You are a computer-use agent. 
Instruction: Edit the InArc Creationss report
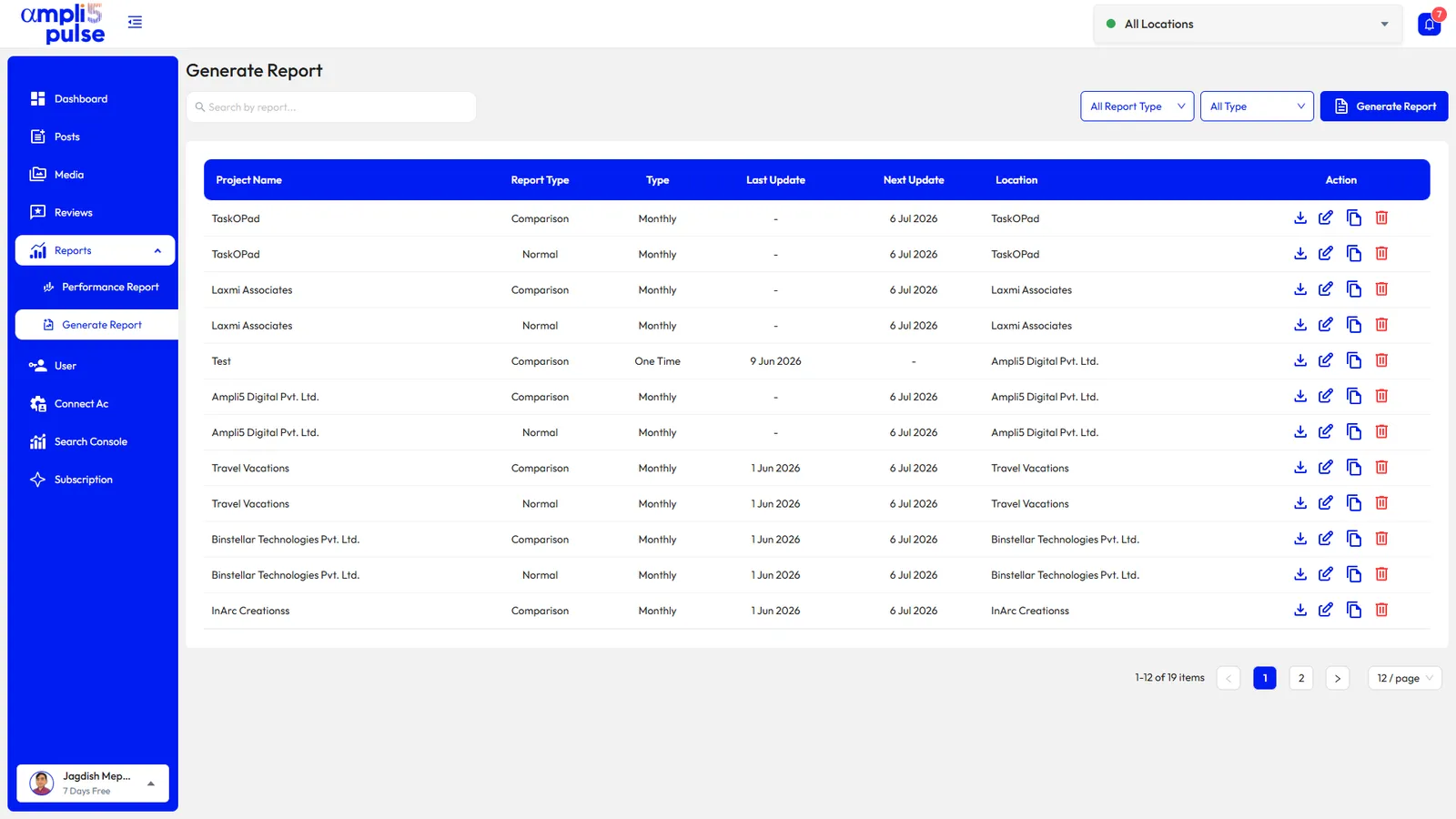[1326, 611]
